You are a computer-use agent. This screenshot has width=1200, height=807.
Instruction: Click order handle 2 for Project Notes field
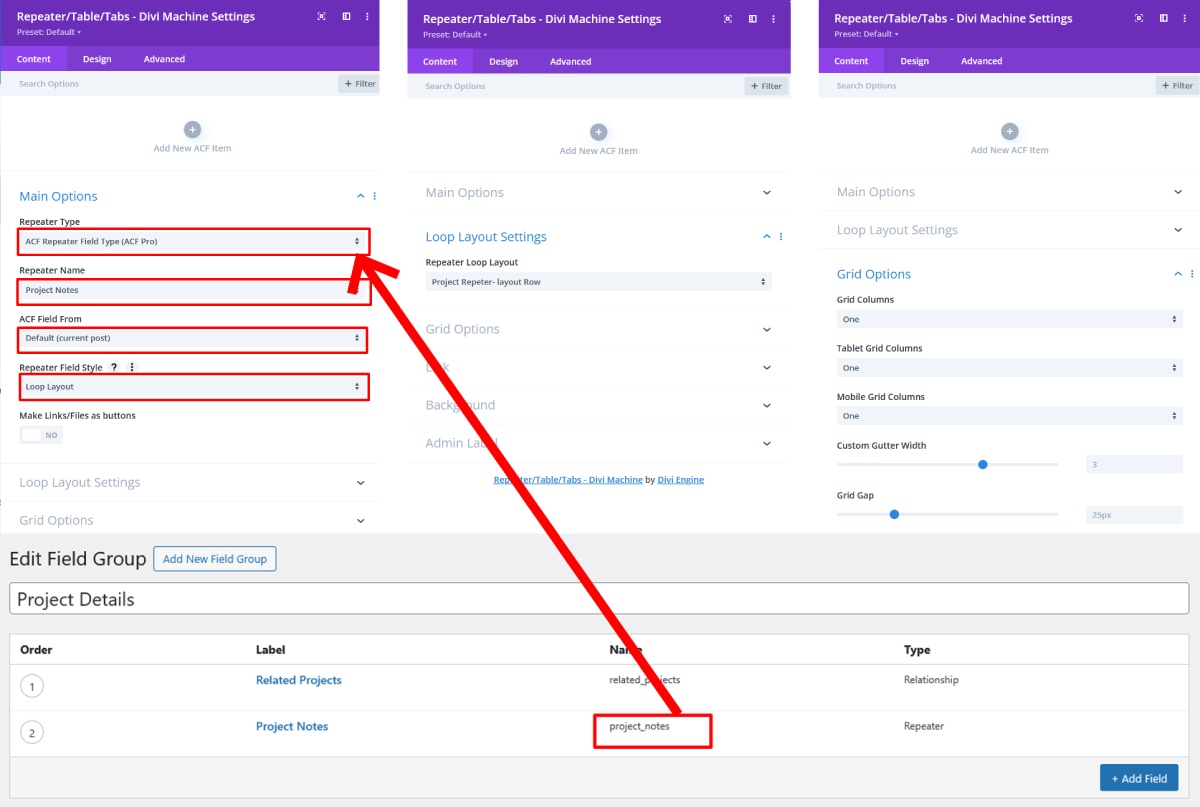tap(32, 733)
